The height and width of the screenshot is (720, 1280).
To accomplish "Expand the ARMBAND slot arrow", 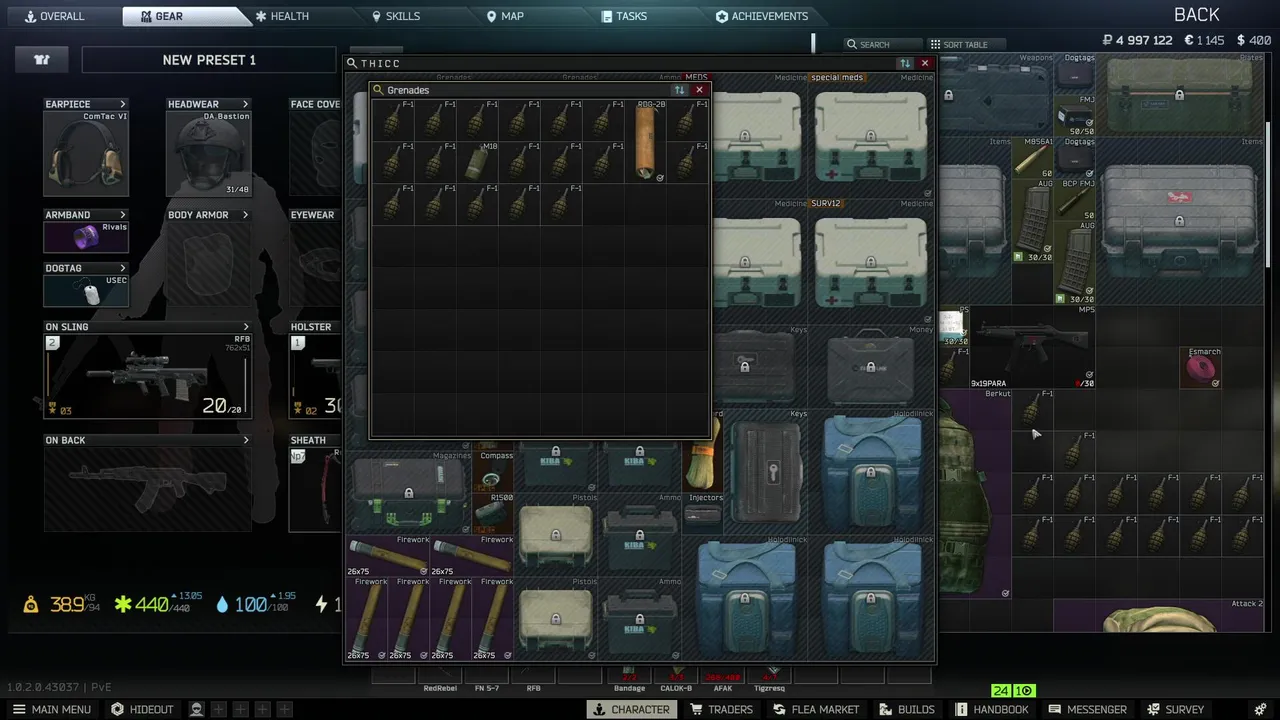I will tap(123, 215).
